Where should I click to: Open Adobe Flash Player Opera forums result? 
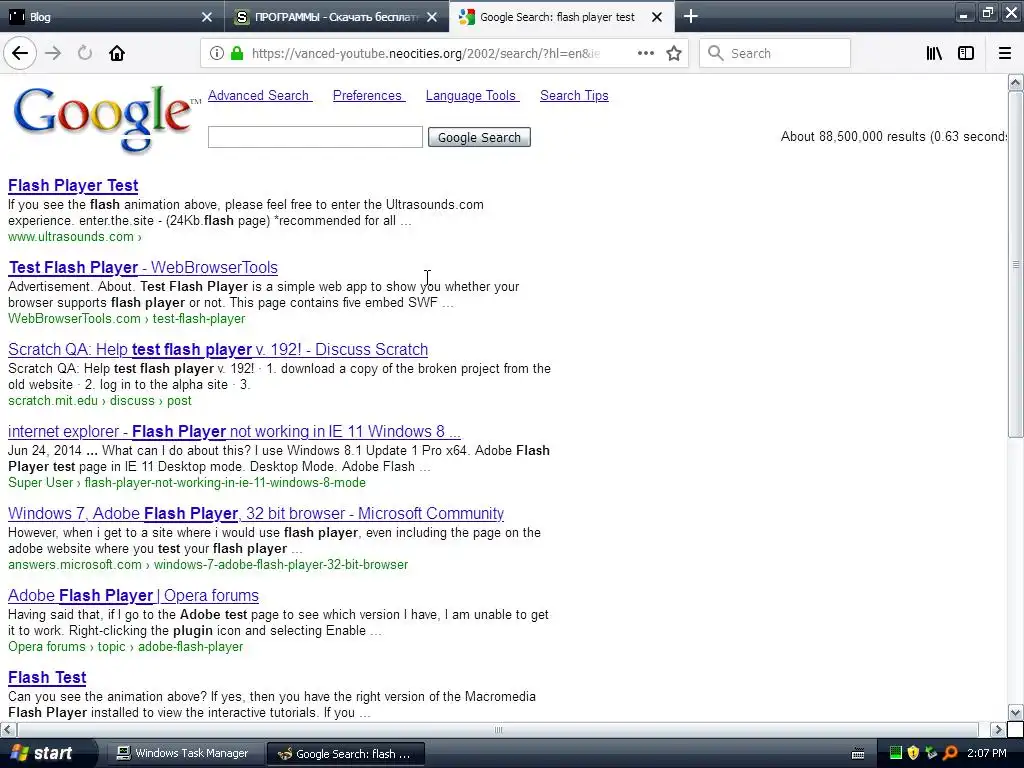coord(133,596)
